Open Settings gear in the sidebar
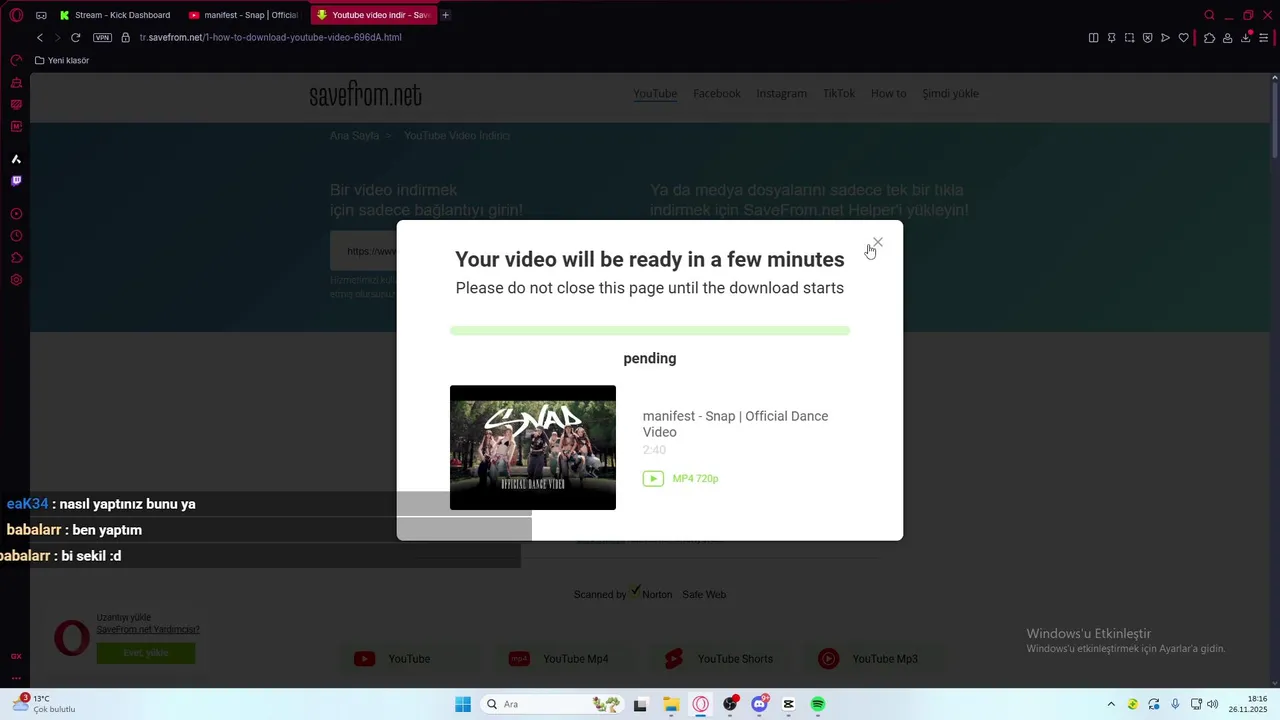Viewport: 1280px width, 720px height. point(16,280)
